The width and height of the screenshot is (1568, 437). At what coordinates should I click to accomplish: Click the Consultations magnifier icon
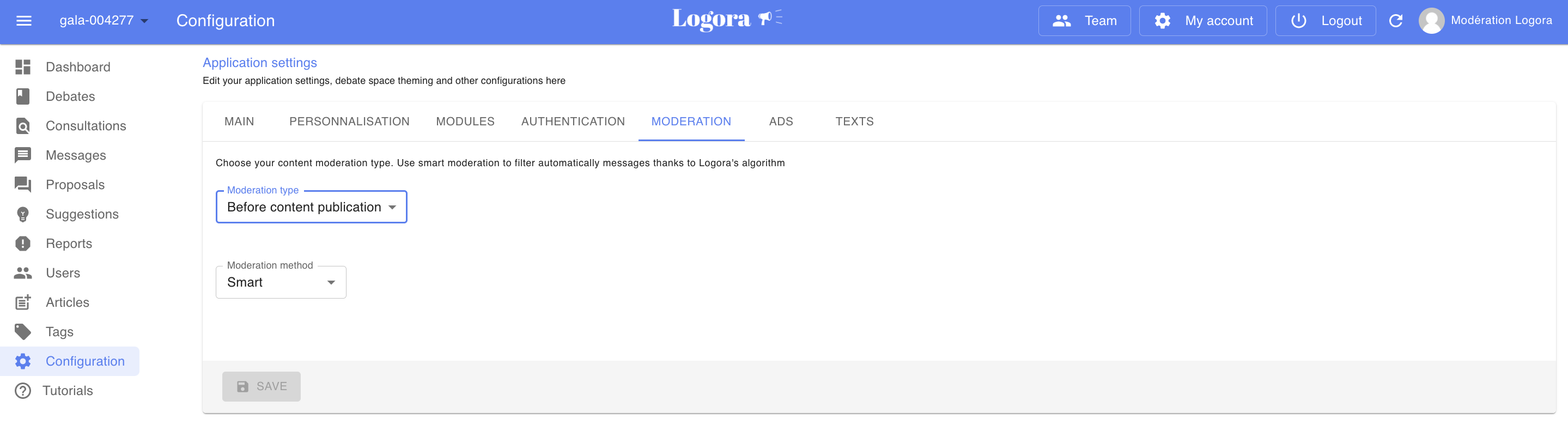22,126
